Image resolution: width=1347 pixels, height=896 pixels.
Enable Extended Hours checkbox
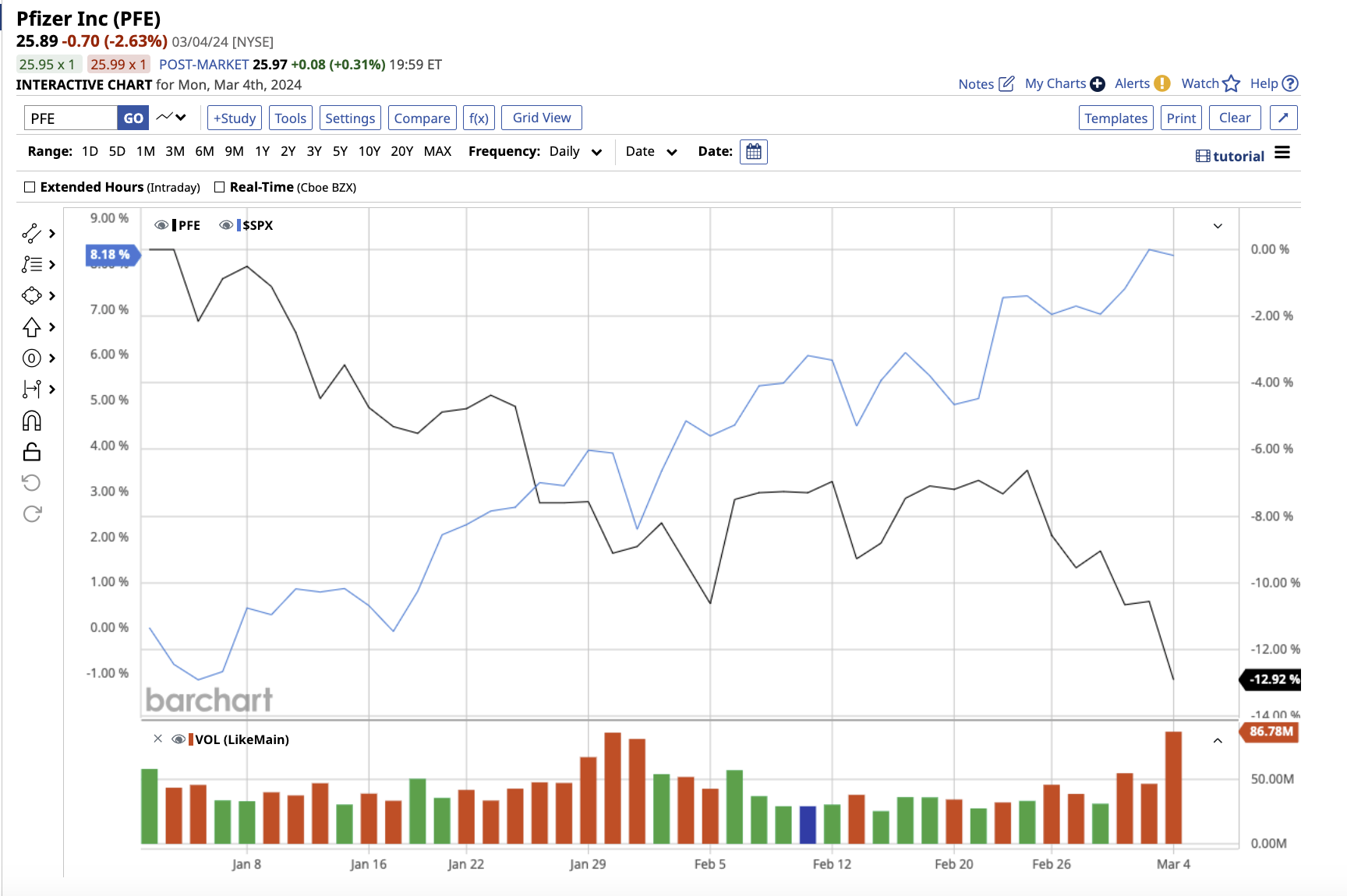pyautogui.click(x=30, y=187)
